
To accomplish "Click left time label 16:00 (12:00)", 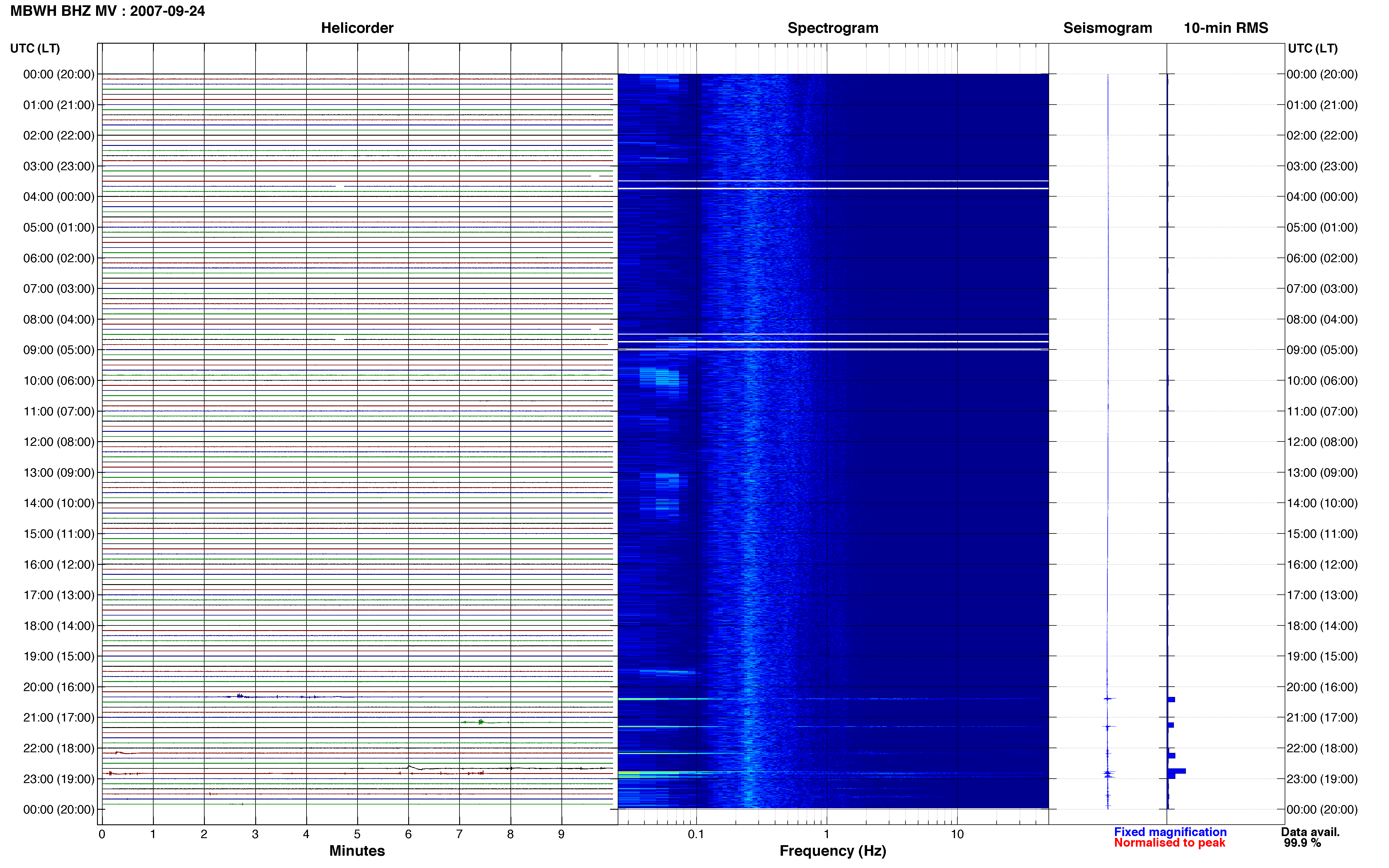I will coord(59,565).
